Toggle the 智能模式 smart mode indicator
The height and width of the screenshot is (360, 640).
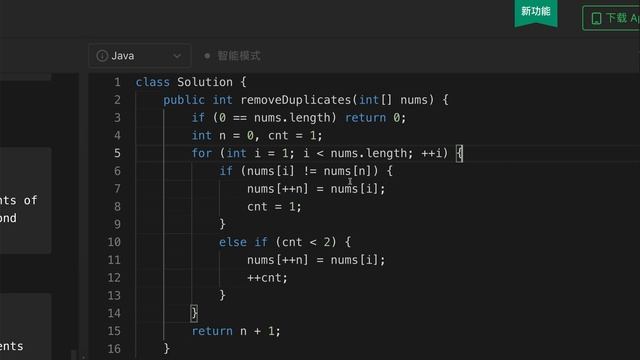point(232,56)
